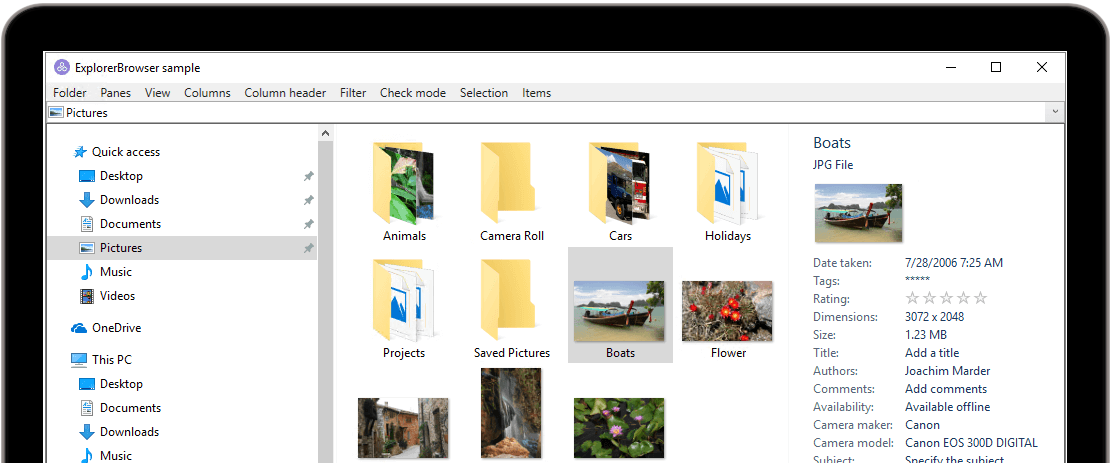Select Downloads under This PC
This screenshot has height=463, width=1112.
pyautogui.click(x=129, y=433)
